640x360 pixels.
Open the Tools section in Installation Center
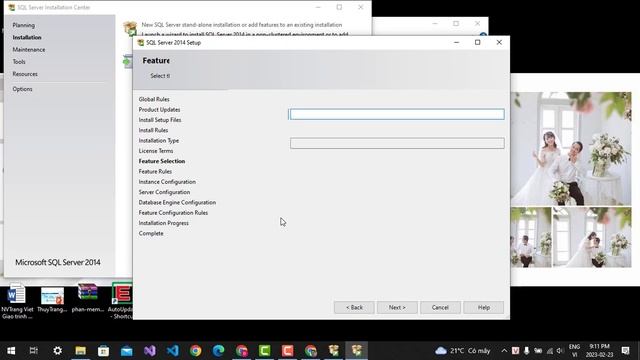tap(19, 62)
